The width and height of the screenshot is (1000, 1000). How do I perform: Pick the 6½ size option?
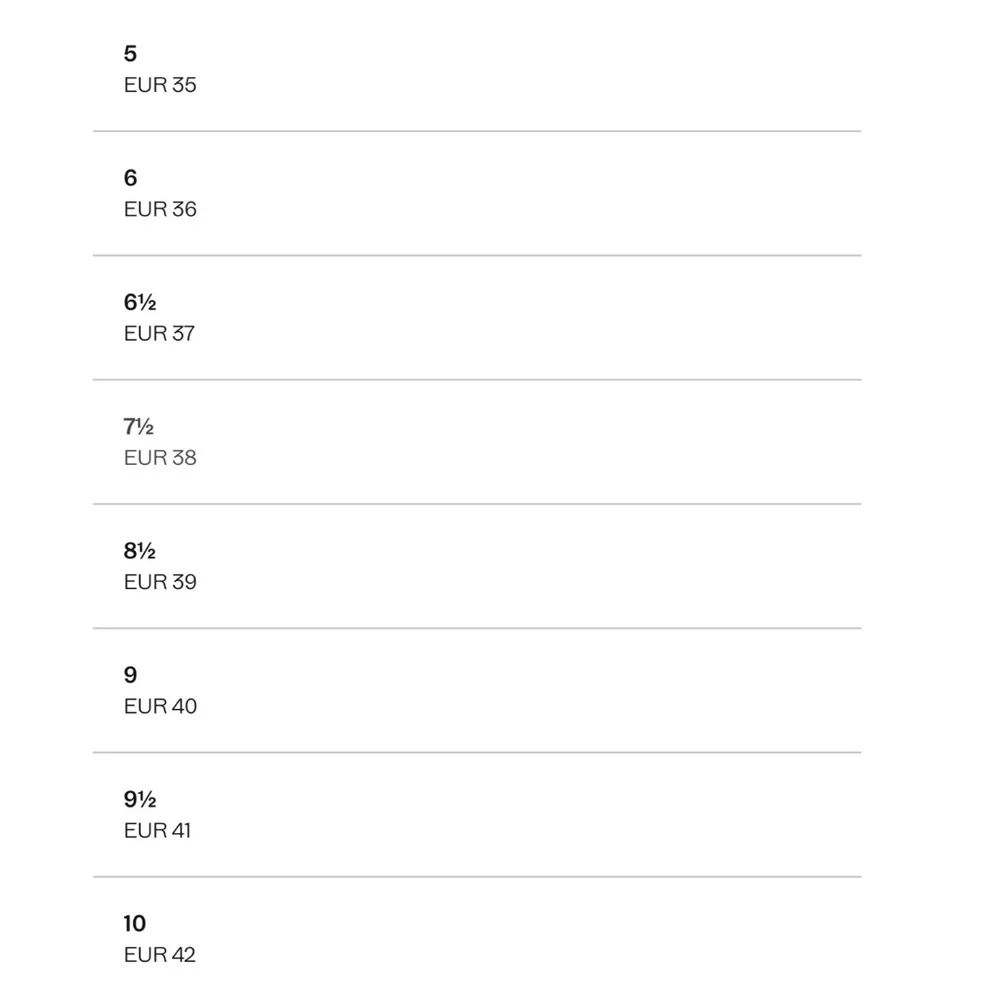click(x=139, y=302)
